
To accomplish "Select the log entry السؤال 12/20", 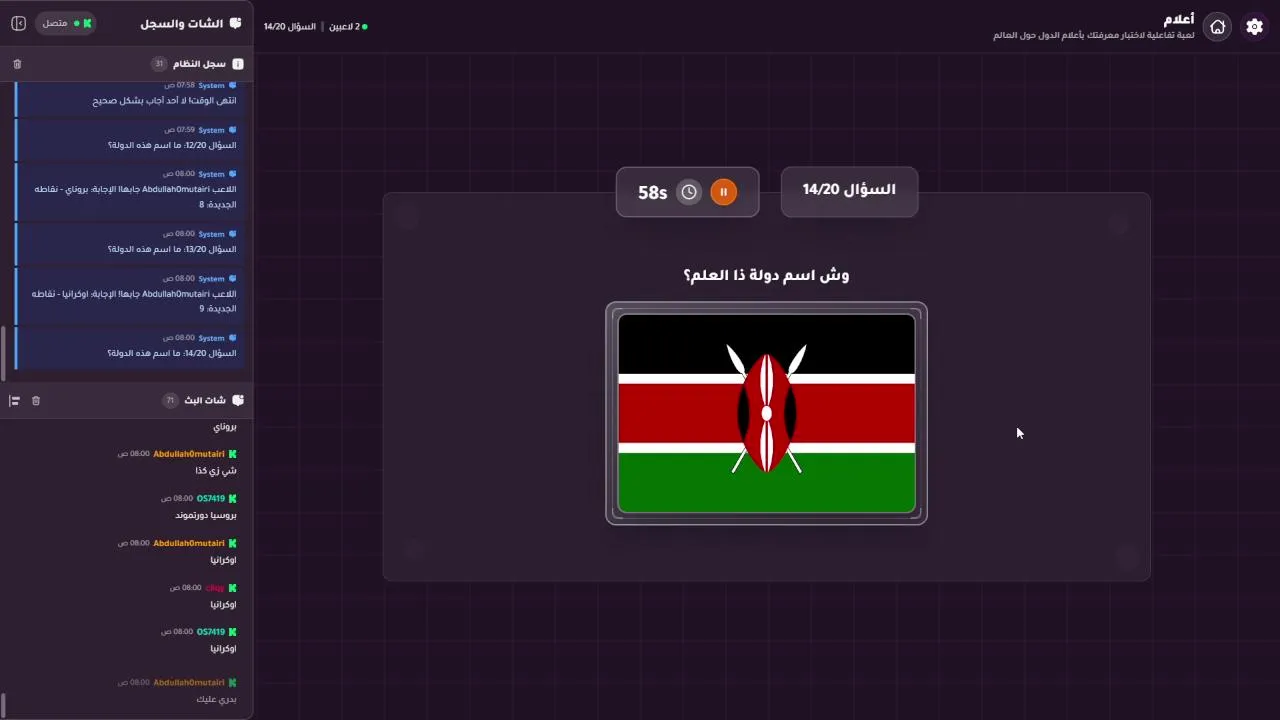I will [x=127, y=138].
